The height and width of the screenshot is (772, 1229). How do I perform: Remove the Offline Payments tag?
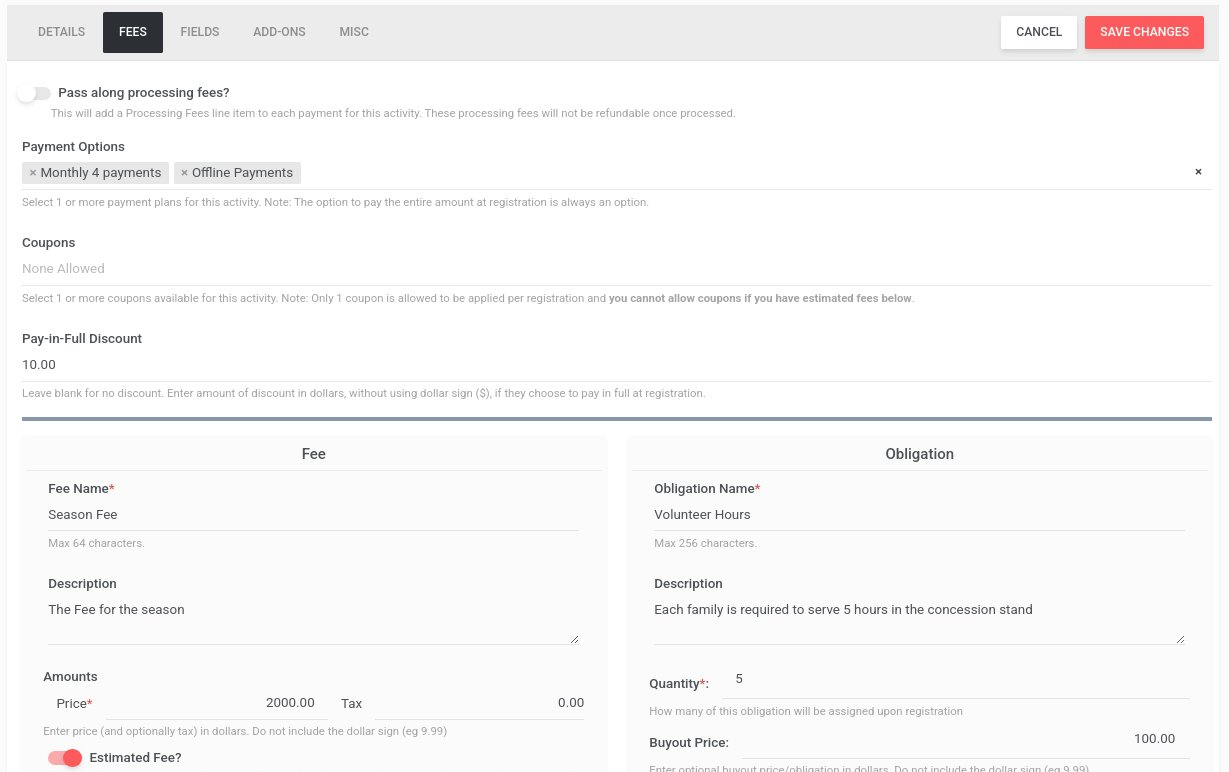click(x=185, y=173)
